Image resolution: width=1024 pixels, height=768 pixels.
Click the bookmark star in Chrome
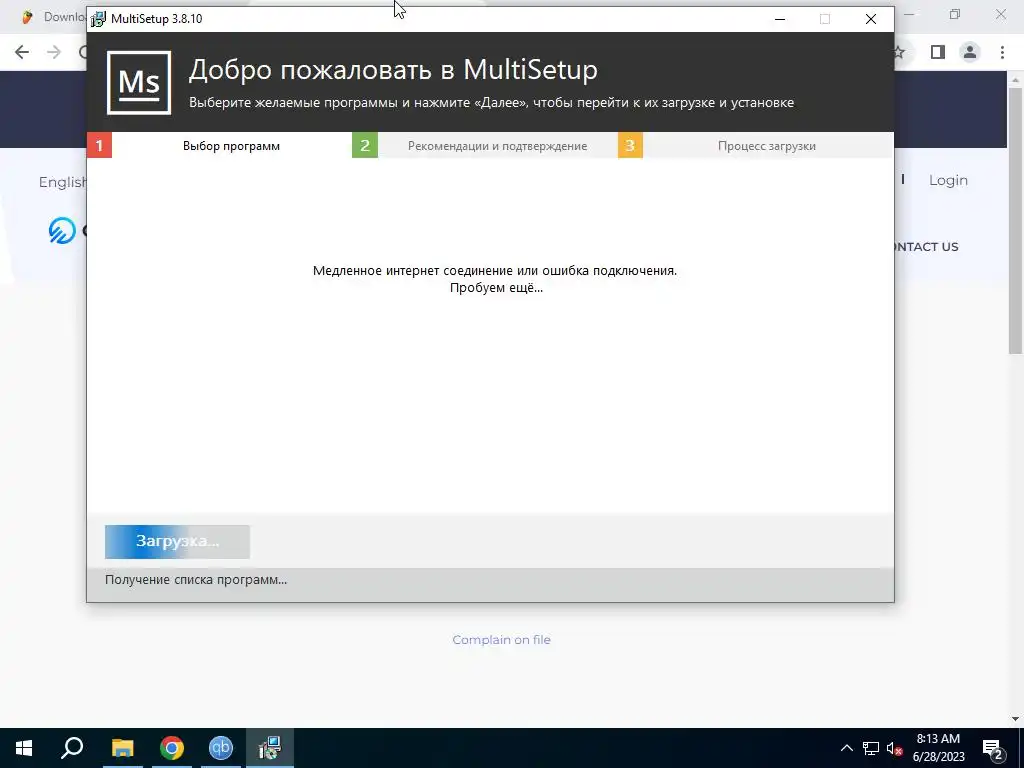click(900, 52)
